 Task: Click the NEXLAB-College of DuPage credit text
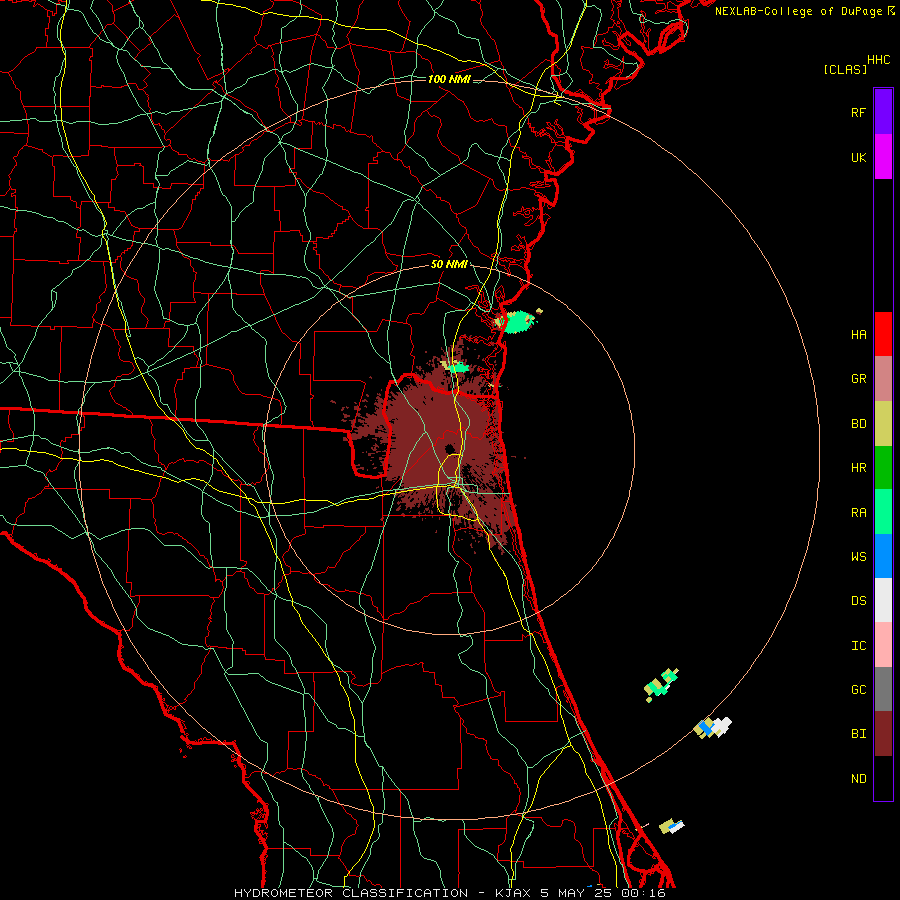coord(799,11)
